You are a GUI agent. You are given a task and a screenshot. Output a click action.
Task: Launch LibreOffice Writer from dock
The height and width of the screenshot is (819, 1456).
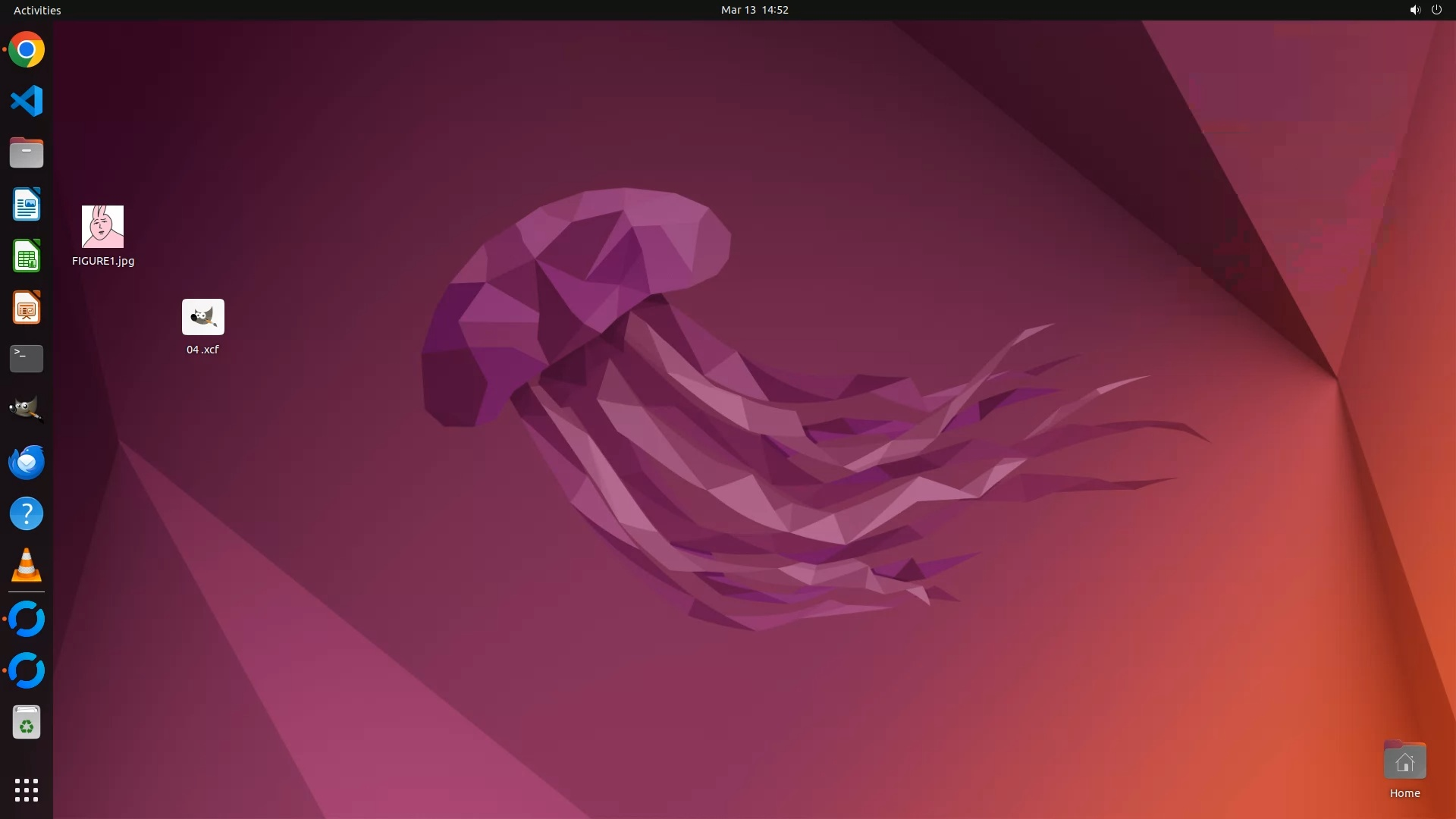point(27,205)
